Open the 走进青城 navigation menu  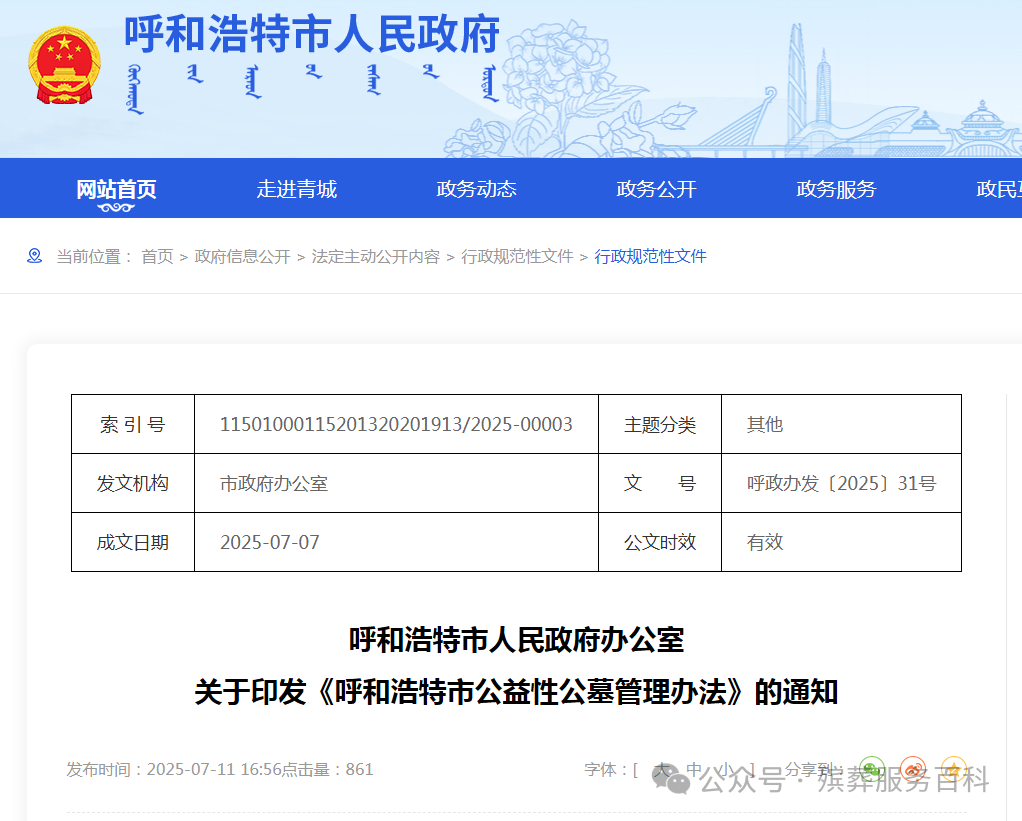tap(297, 188)
